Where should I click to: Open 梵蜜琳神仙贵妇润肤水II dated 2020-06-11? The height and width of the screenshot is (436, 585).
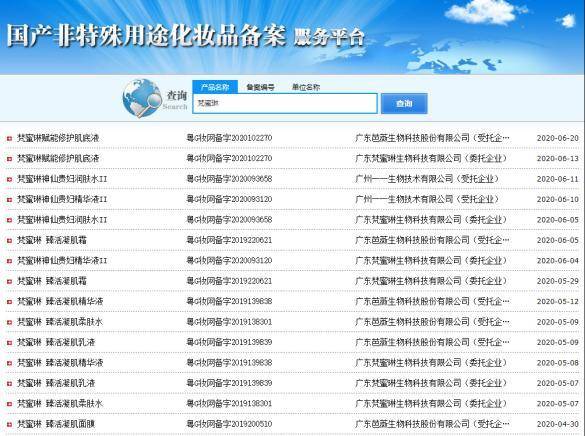62,179
